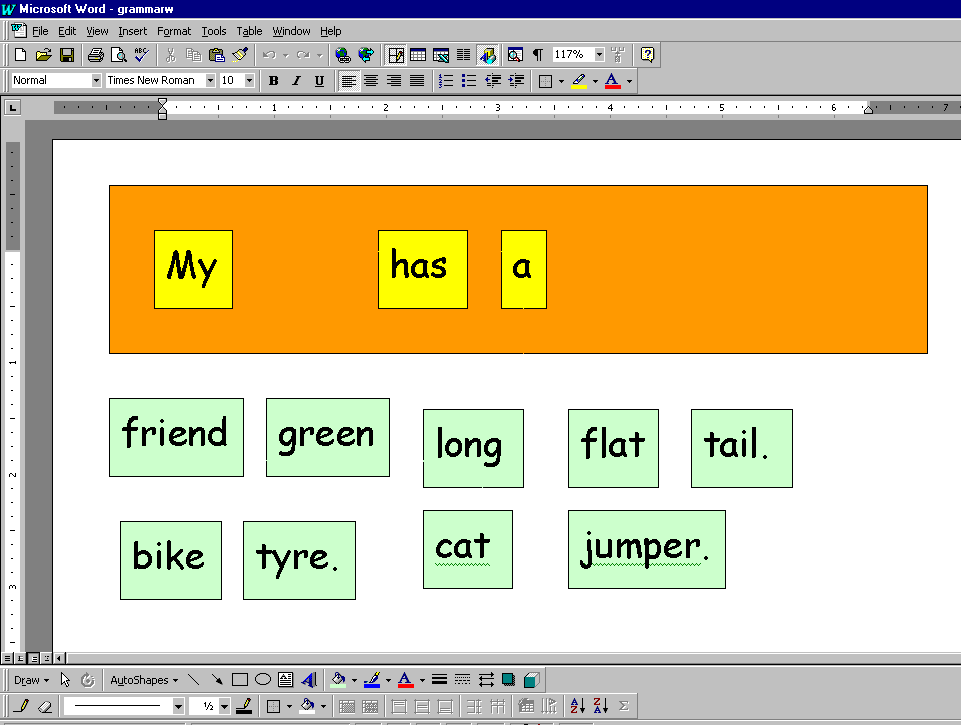Open the Table menu
This screenshot has height=725, width=961.
(x=249, y=31)
